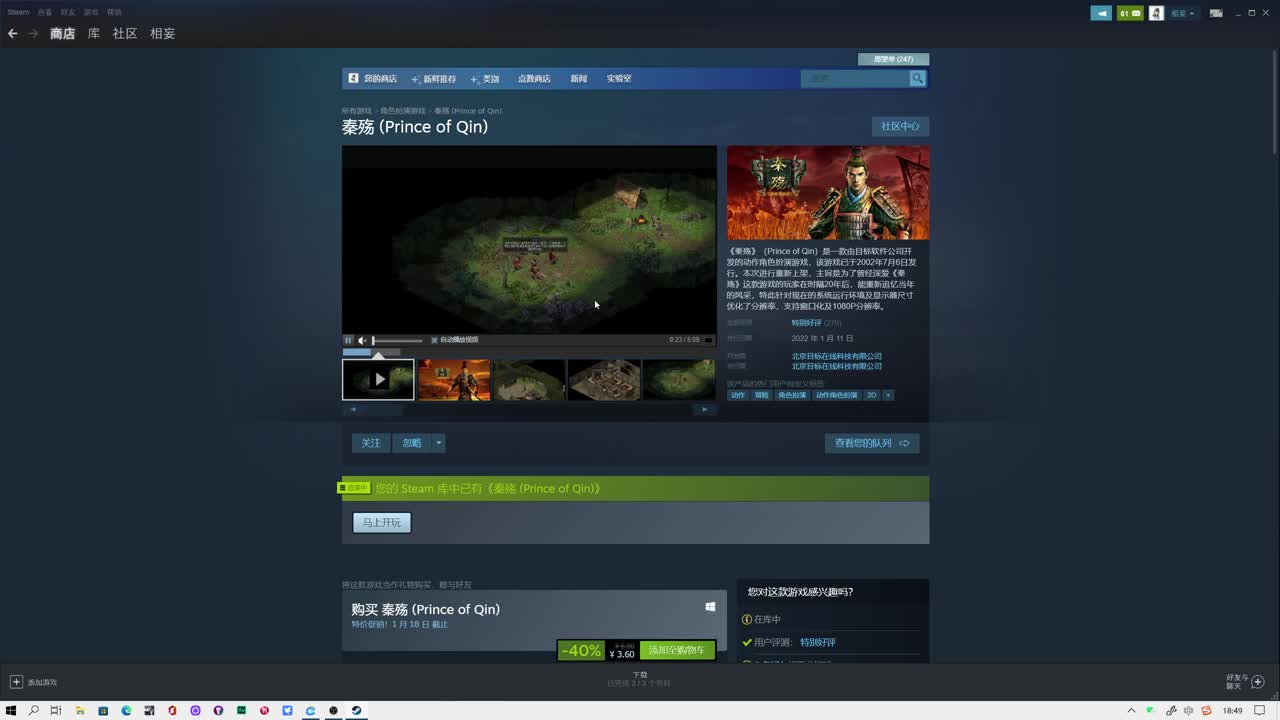Focus the store search field
The height and width of the screenshot is (720, 1280).
click(x=855, y=78)
